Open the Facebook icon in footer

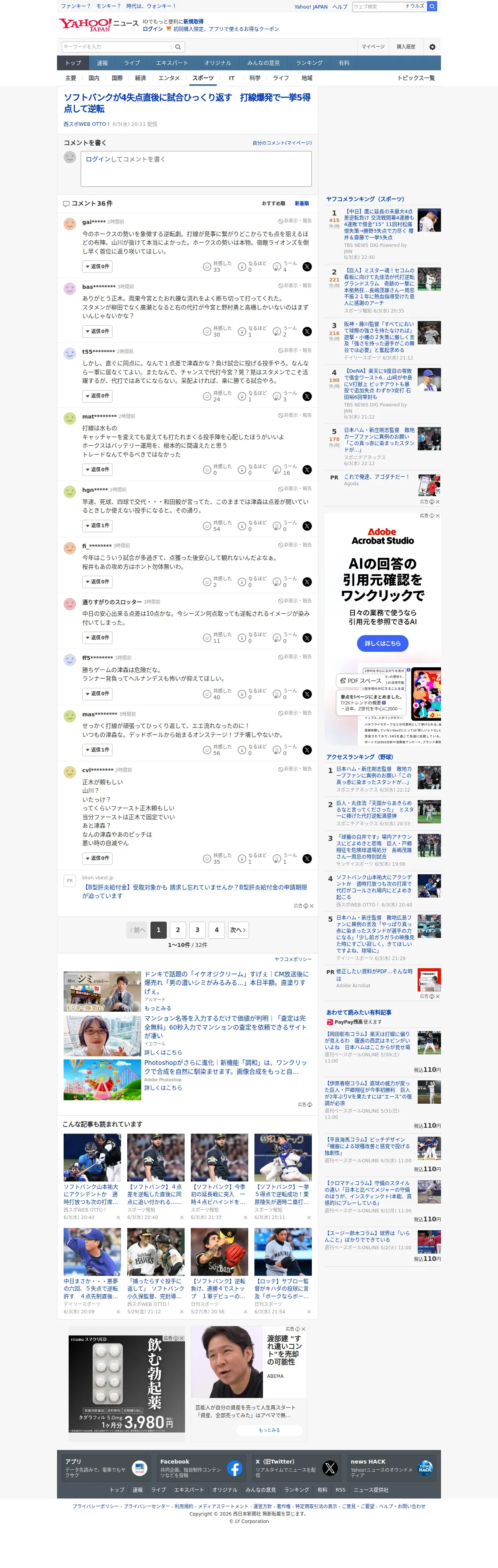tap(234, 1468)
